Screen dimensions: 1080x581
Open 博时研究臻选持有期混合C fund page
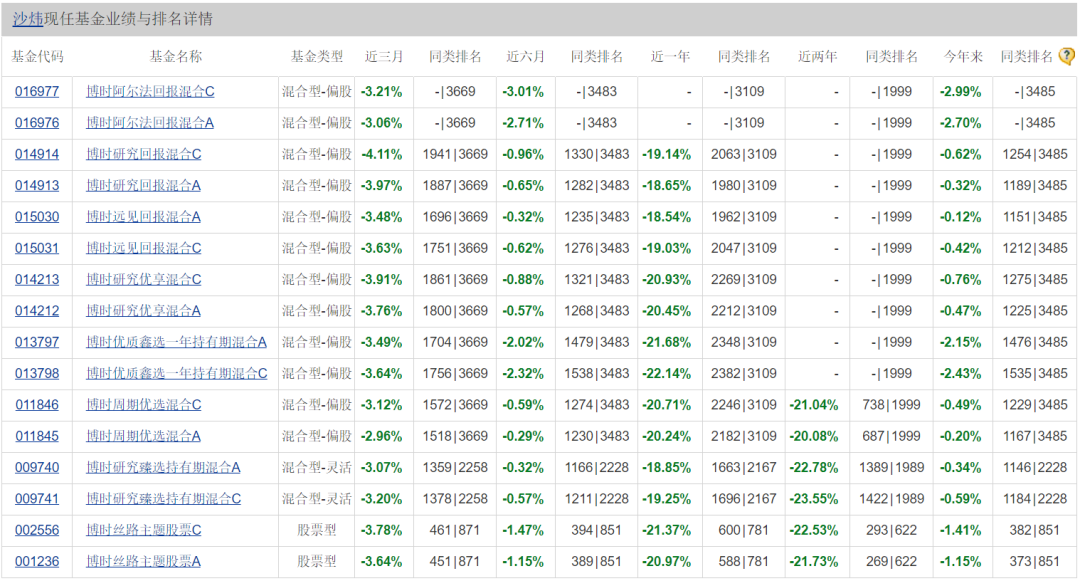click(164, 499)
